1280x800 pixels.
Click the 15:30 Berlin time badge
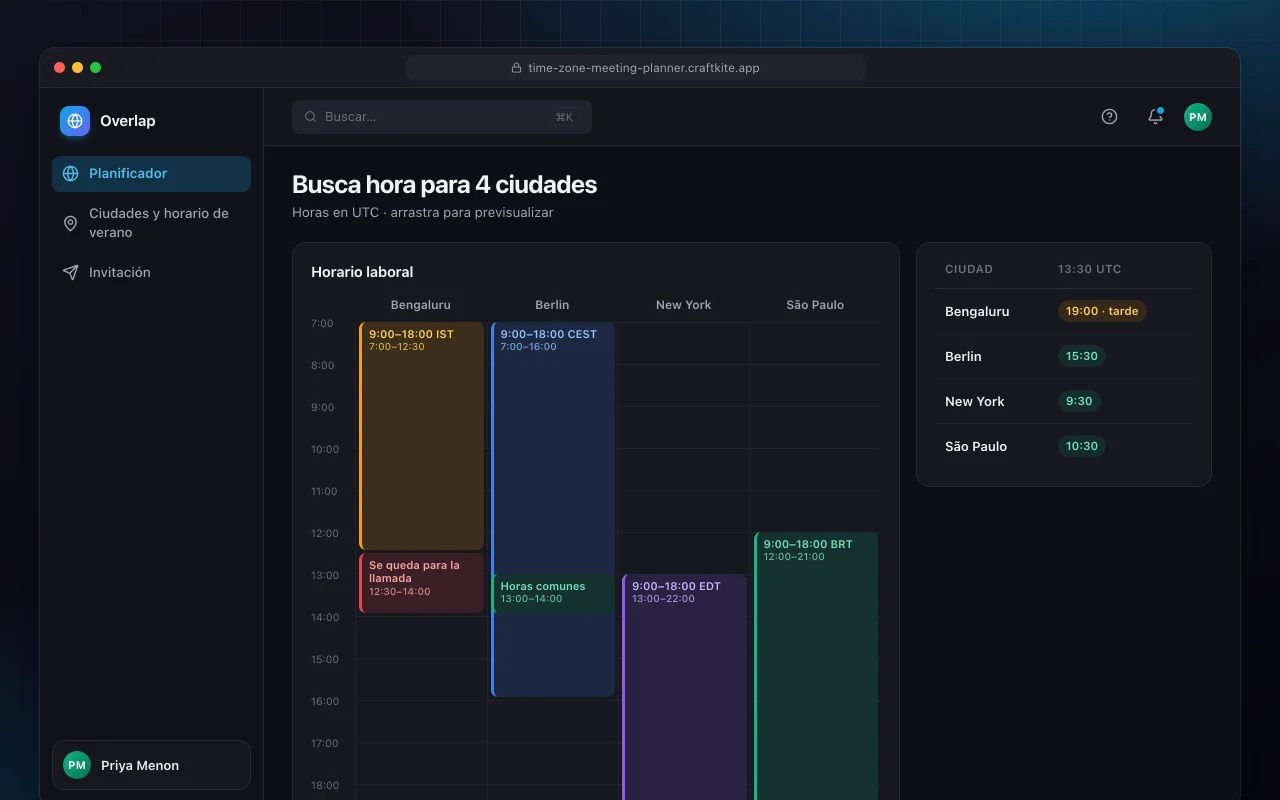point(1082,356)
